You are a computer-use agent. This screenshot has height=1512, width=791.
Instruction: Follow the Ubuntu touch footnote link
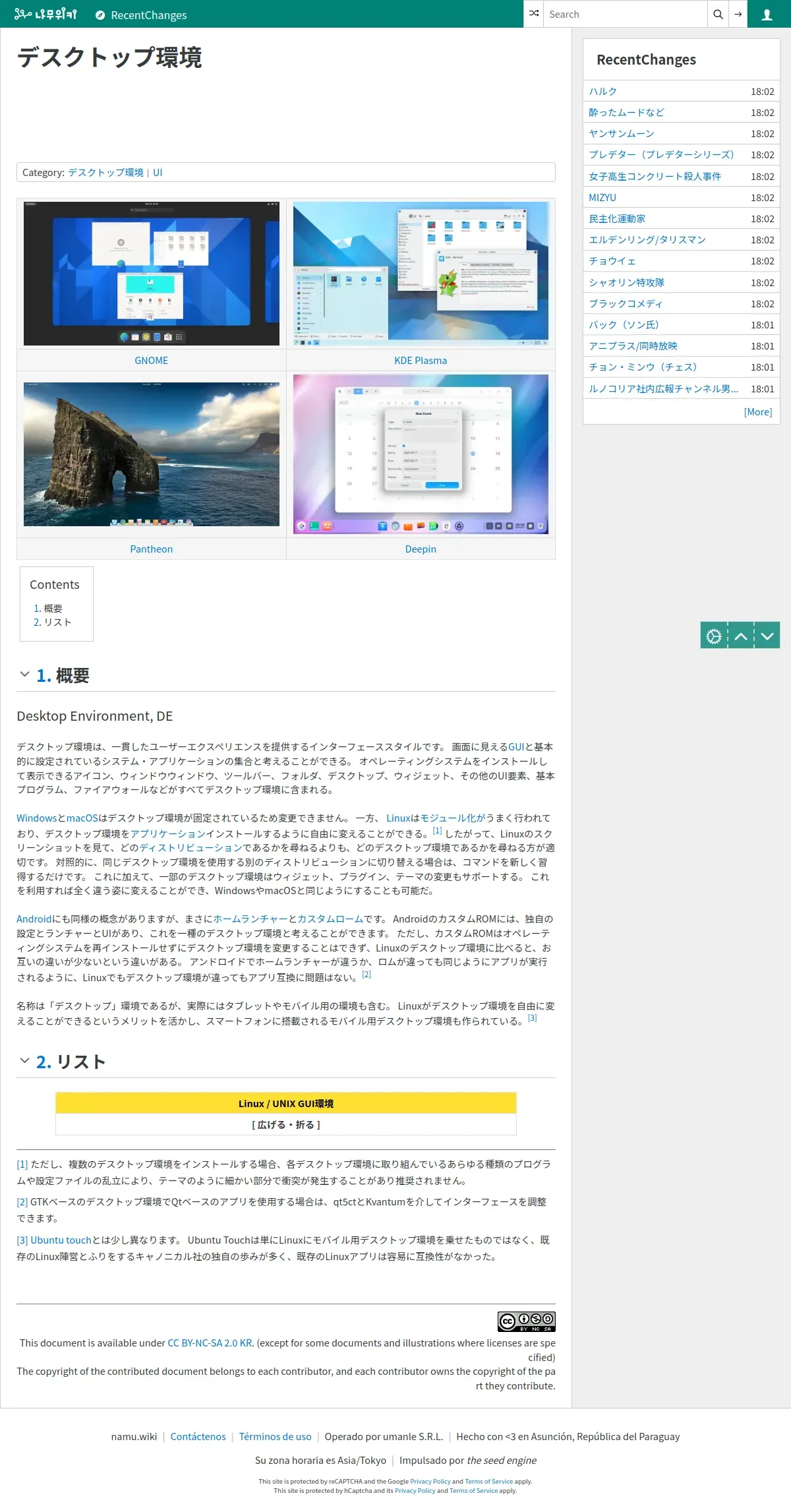(x=61, y=1240)
